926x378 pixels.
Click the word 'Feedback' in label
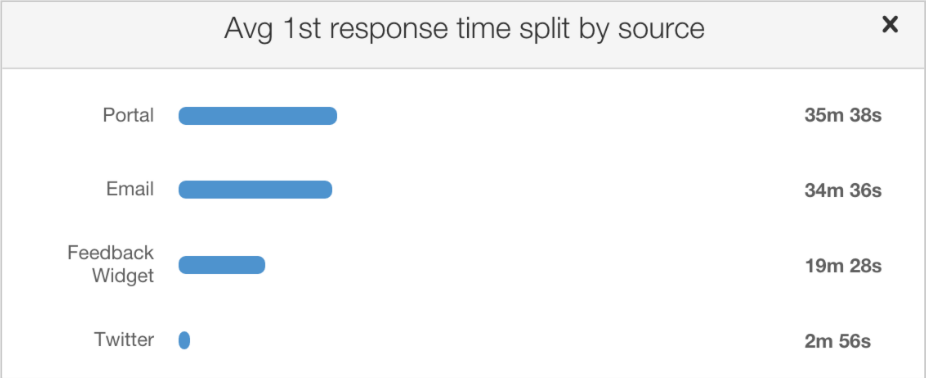click(x=110, y=253)
